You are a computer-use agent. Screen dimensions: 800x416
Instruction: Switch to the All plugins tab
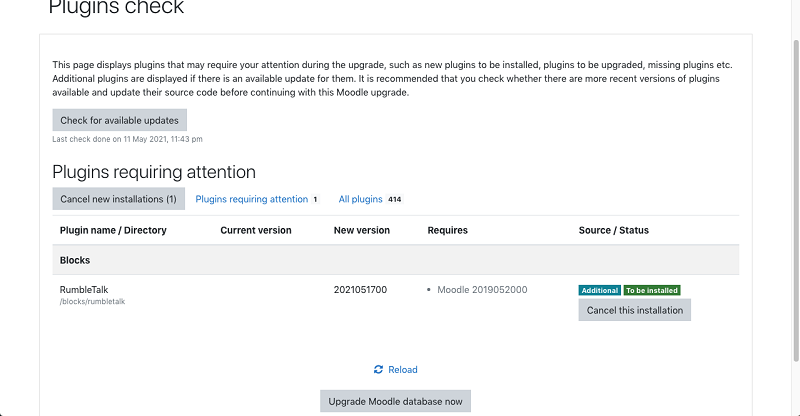(360, 199)
